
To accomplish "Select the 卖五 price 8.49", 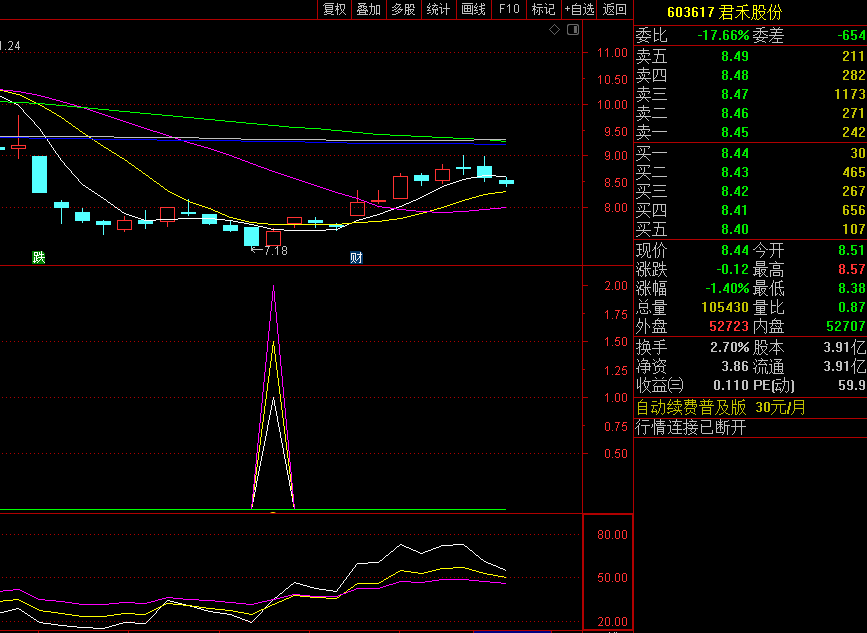I will coord(735,56).
